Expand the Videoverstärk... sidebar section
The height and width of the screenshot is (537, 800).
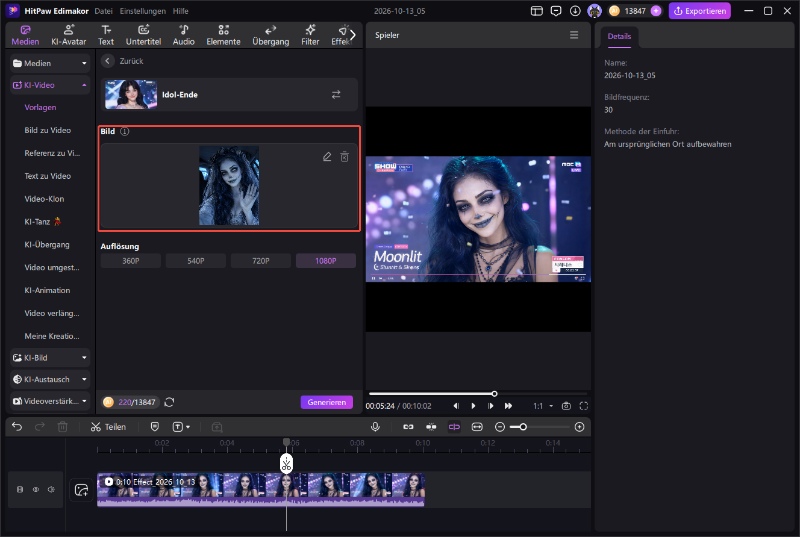coord(49,401)
